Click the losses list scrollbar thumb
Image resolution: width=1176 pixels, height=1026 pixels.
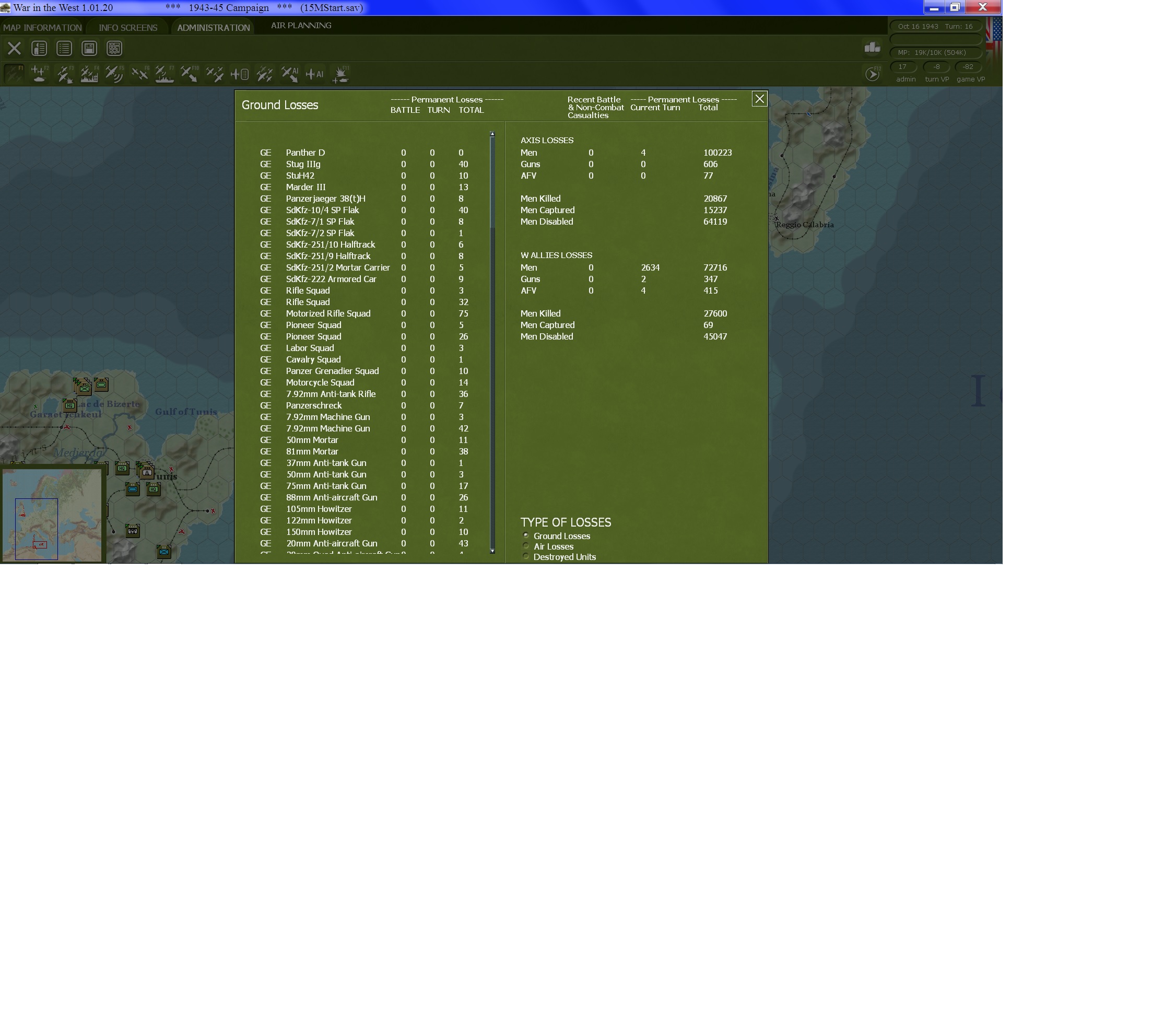(492, 183)
